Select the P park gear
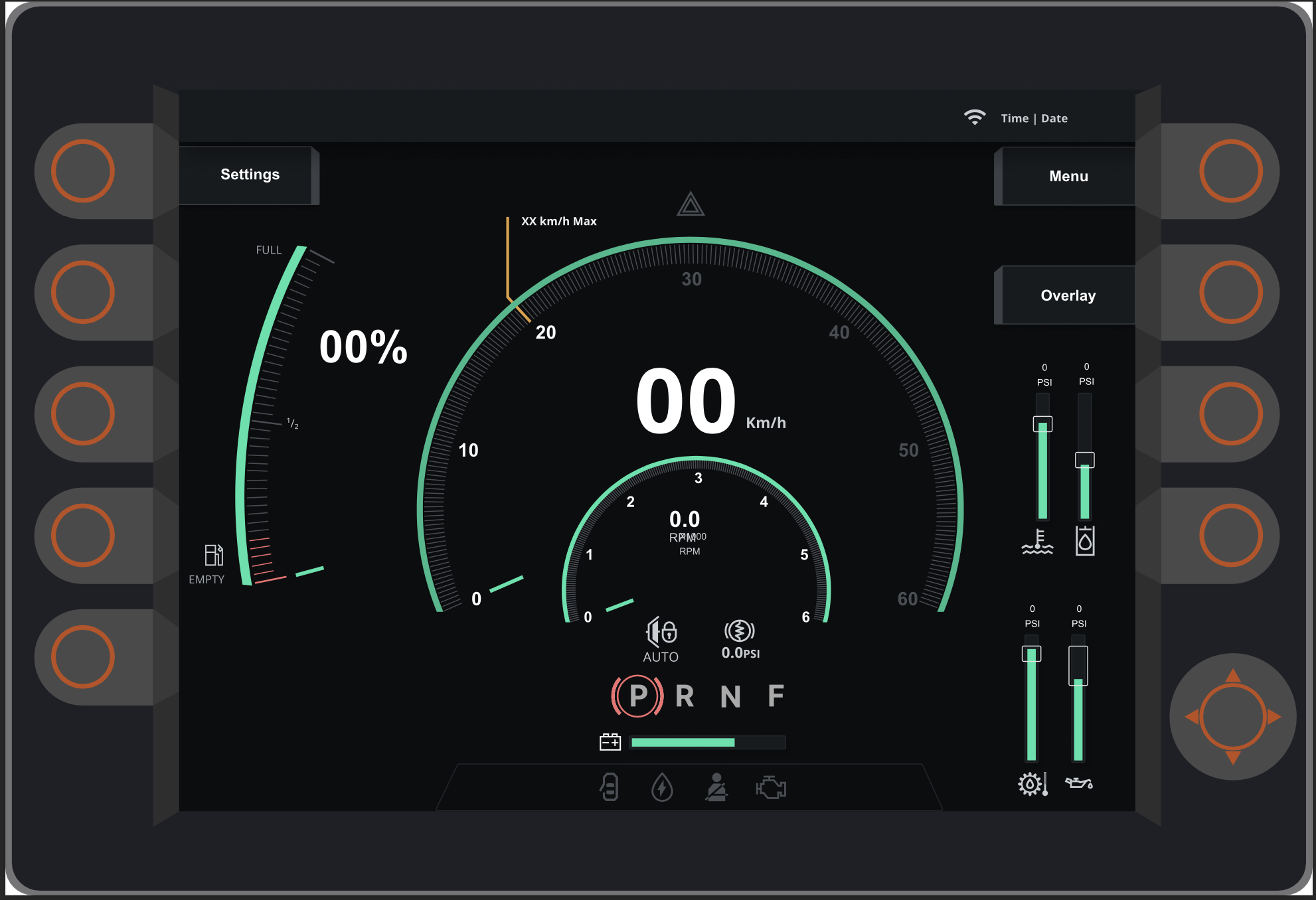The image size is (1316, 900). coord(637,696)
